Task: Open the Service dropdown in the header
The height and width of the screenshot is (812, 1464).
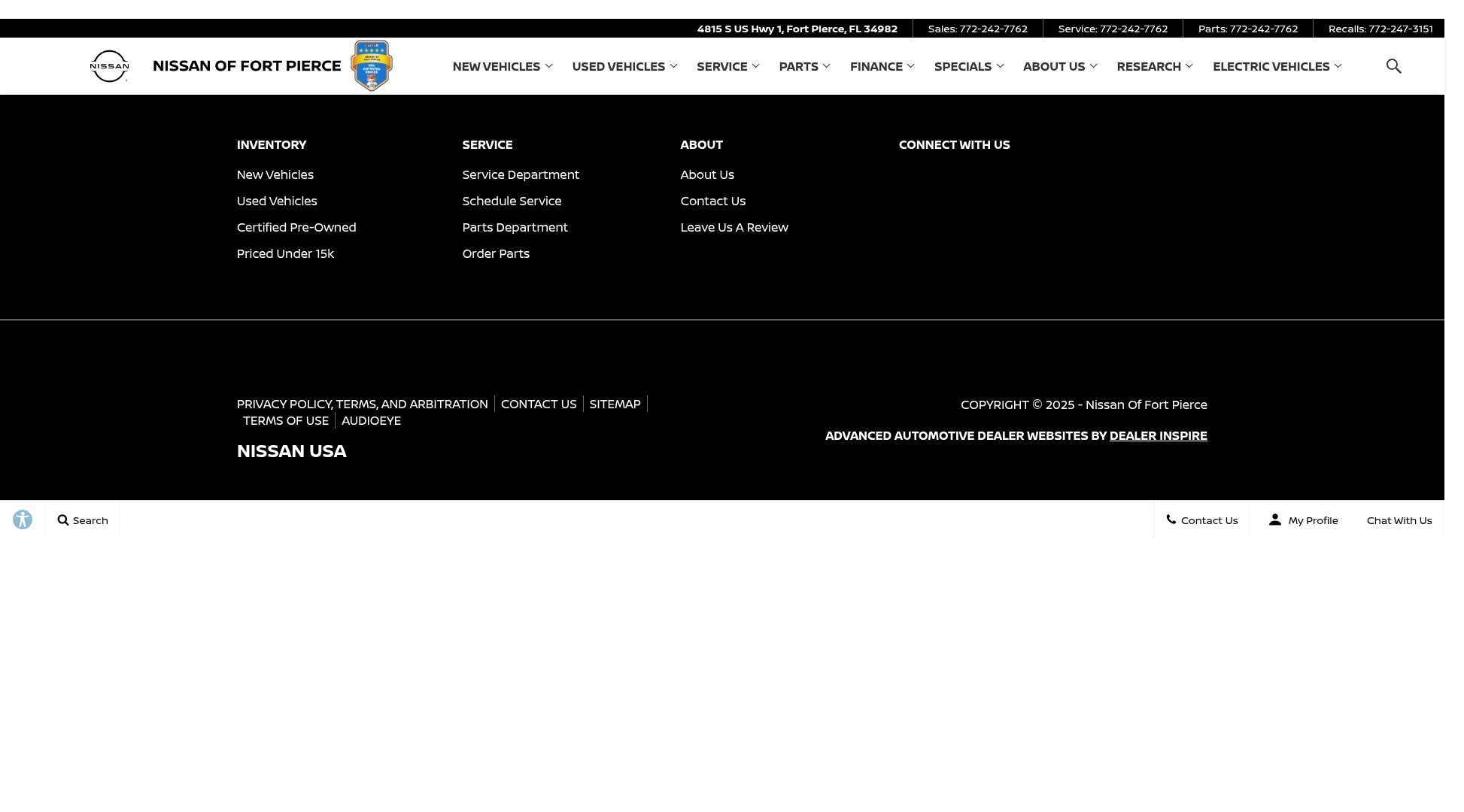Action: tap(727, 66)
